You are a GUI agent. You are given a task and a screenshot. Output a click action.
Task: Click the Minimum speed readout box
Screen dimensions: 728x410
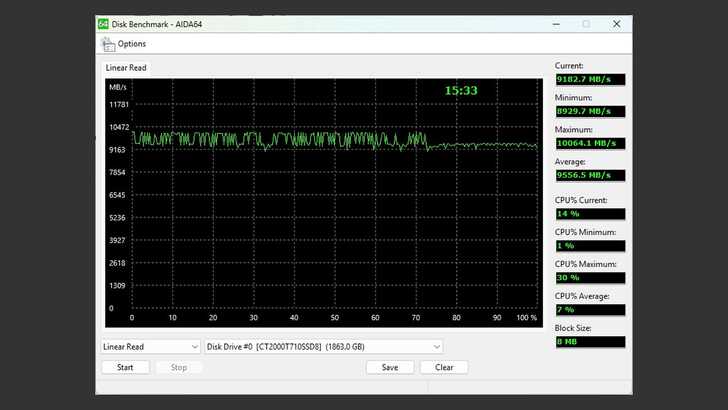(x=590, y=111)
